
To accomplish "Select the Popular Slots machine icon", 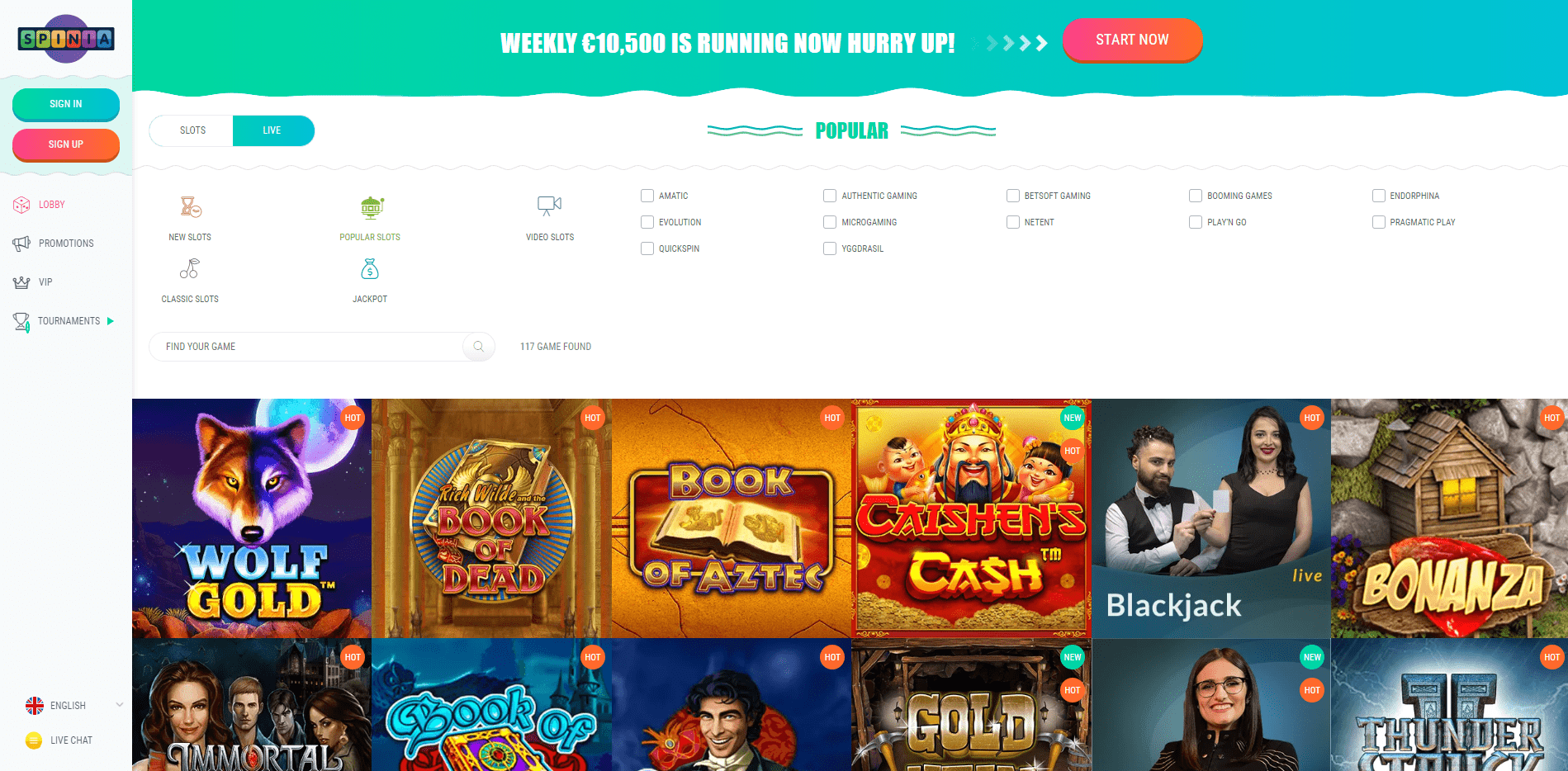I will (372, 206).
